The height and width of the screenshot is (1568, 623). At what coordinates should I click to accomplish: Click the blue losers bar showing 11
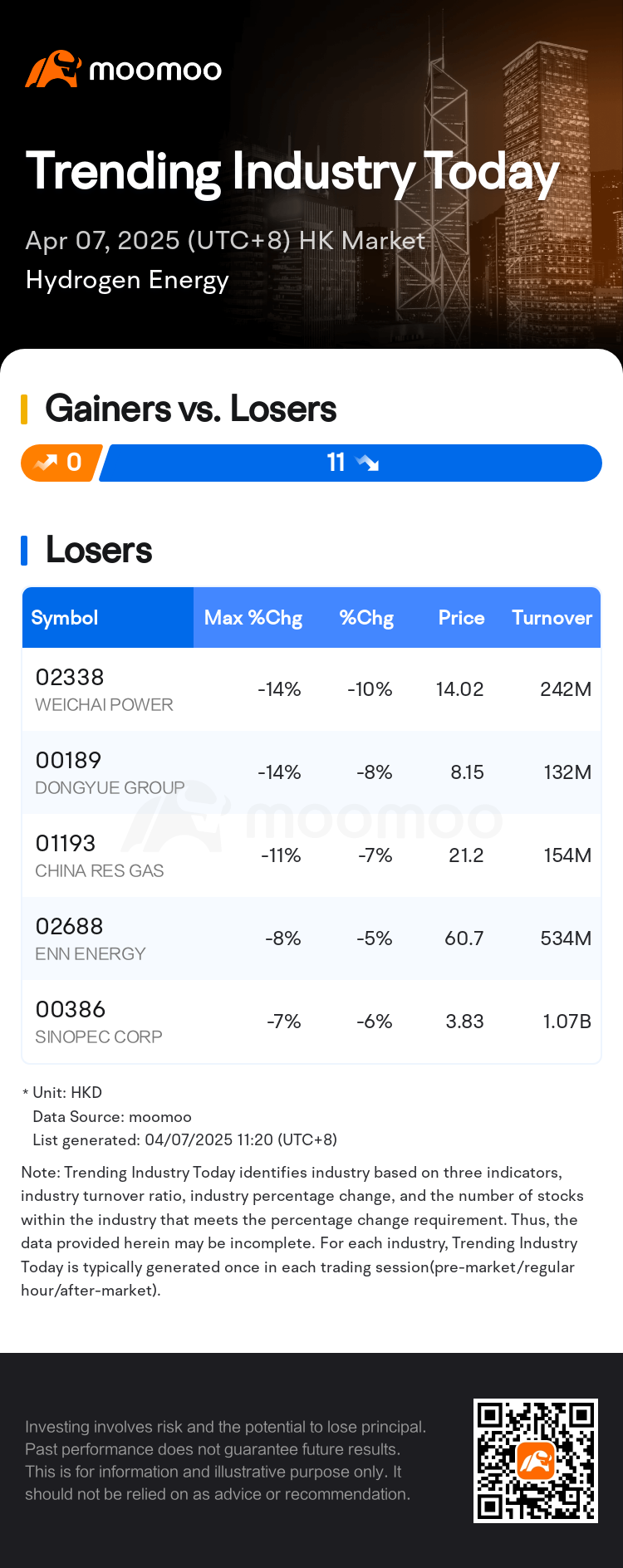[x=351, y=463]
